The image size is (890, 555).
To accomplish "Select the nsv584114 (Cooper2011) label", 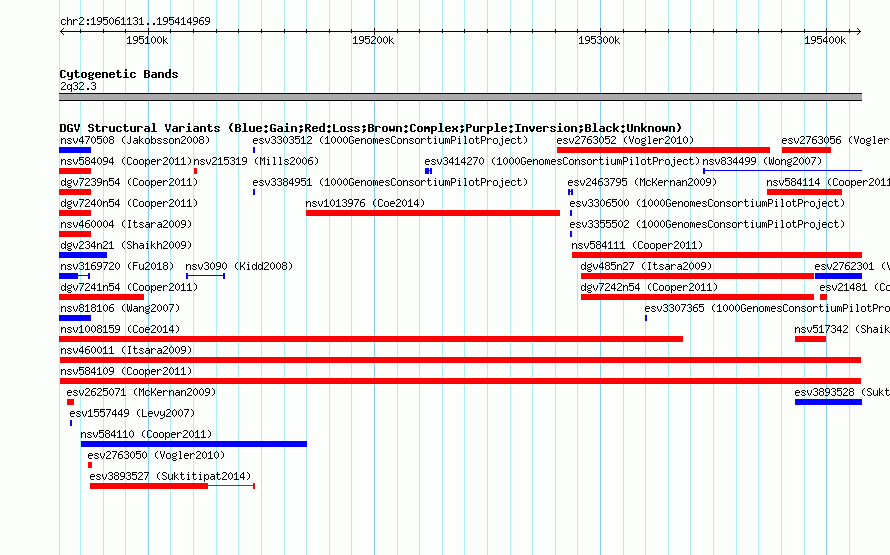I will click(828, 182).
